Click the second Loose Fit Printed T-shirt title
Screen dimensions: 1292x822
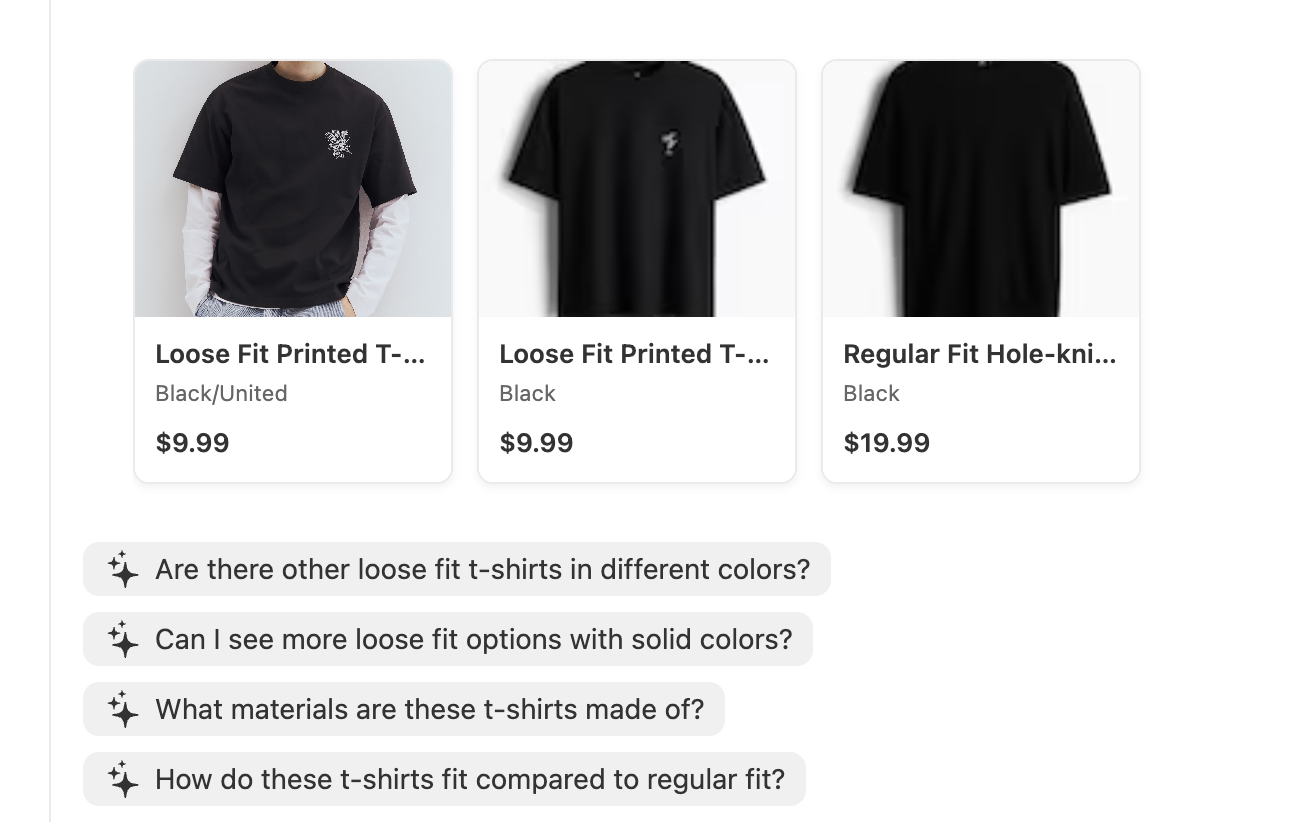[635, 354]
